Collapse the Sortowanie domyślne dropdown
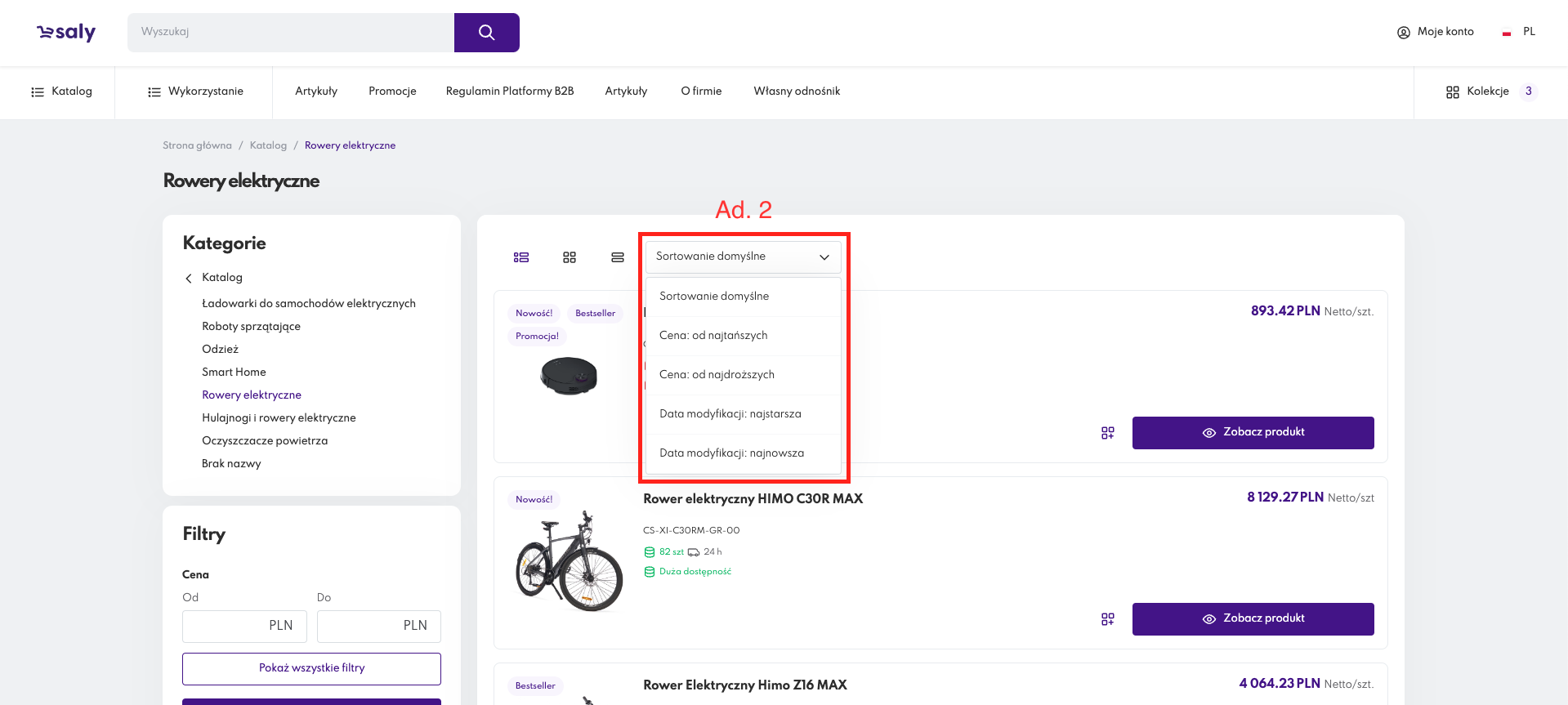The image size is (1568, 705). click(x=743, y=257)
